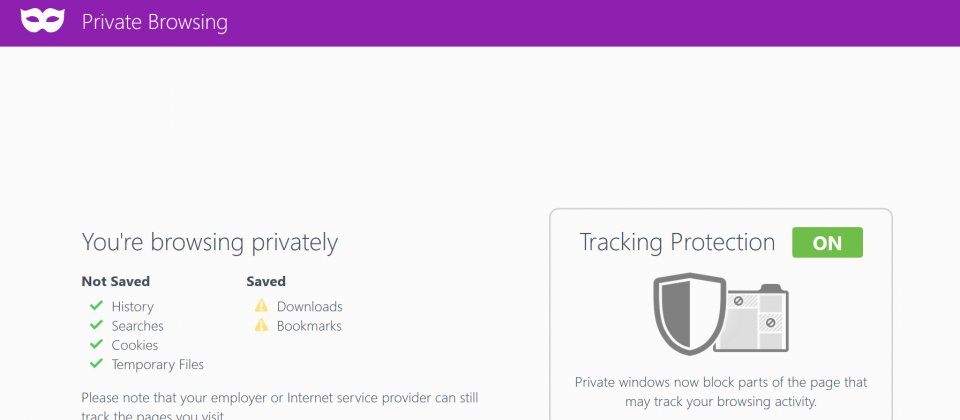Click the Tracking Protection title text

[677, 242]
